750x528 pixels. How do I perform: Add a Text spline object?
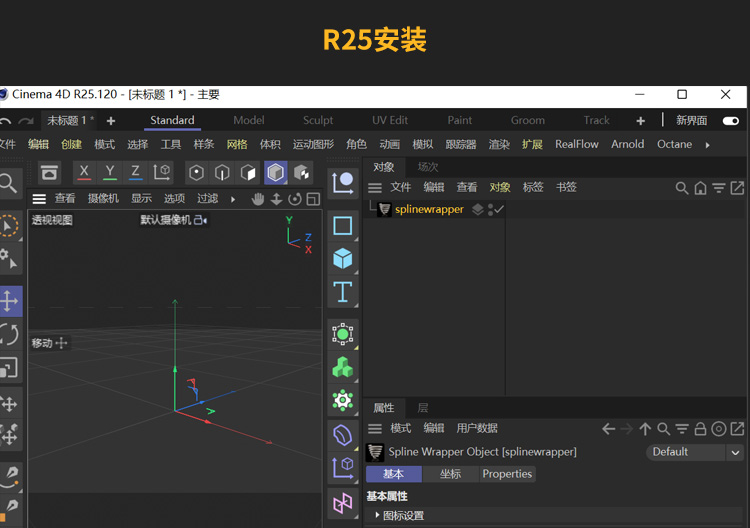pyautogui.click(x=343, y=292)
